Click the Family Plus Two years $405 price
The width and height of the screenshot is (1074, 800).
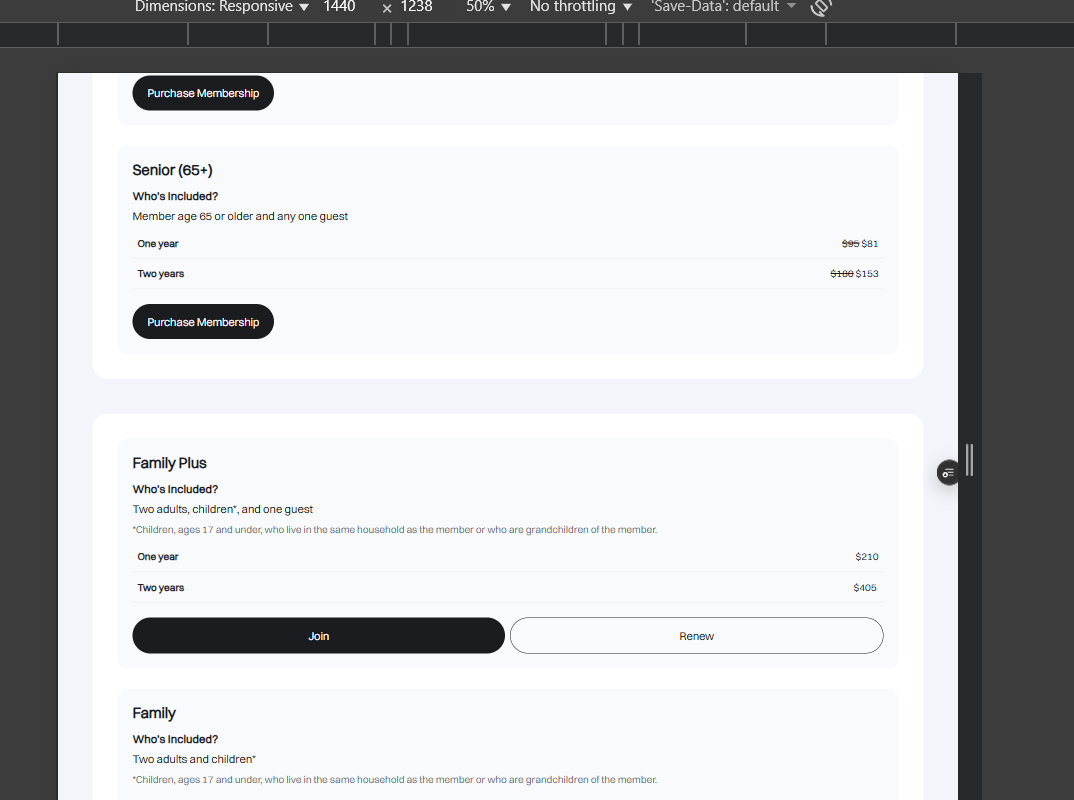[865, 588]
